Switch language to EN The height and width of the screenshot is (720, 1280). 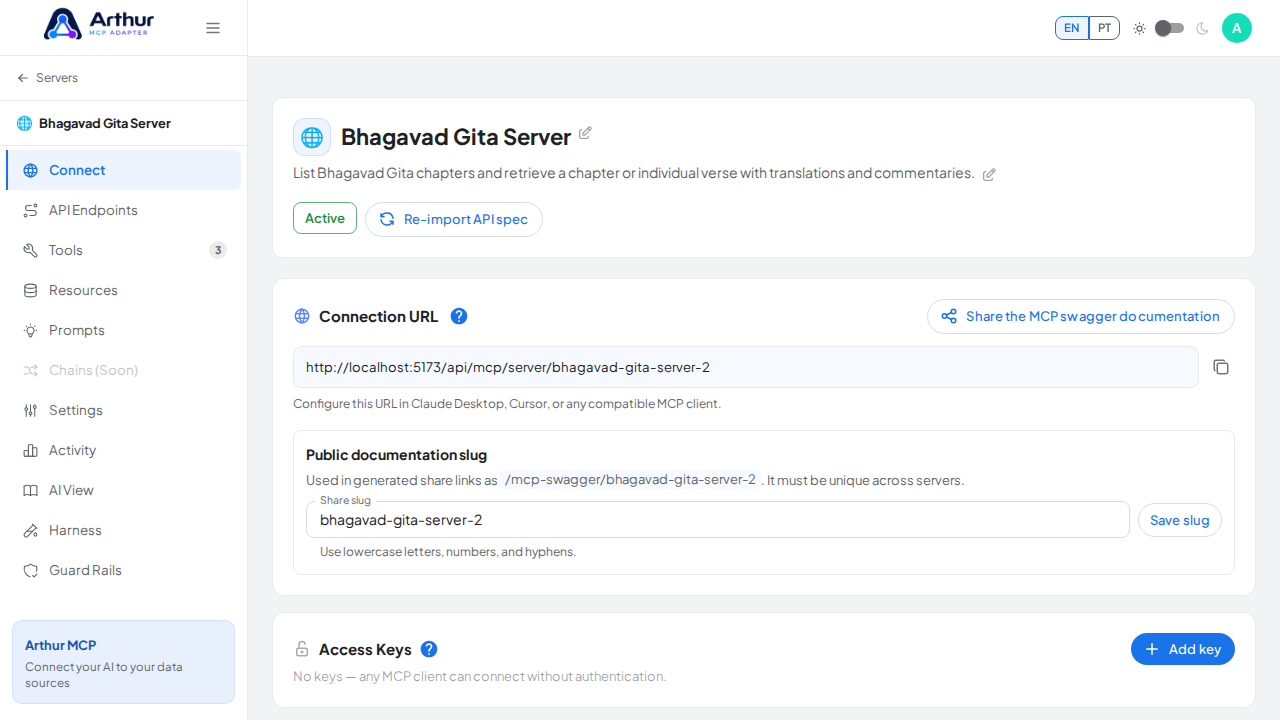[x=1072, y=28]
